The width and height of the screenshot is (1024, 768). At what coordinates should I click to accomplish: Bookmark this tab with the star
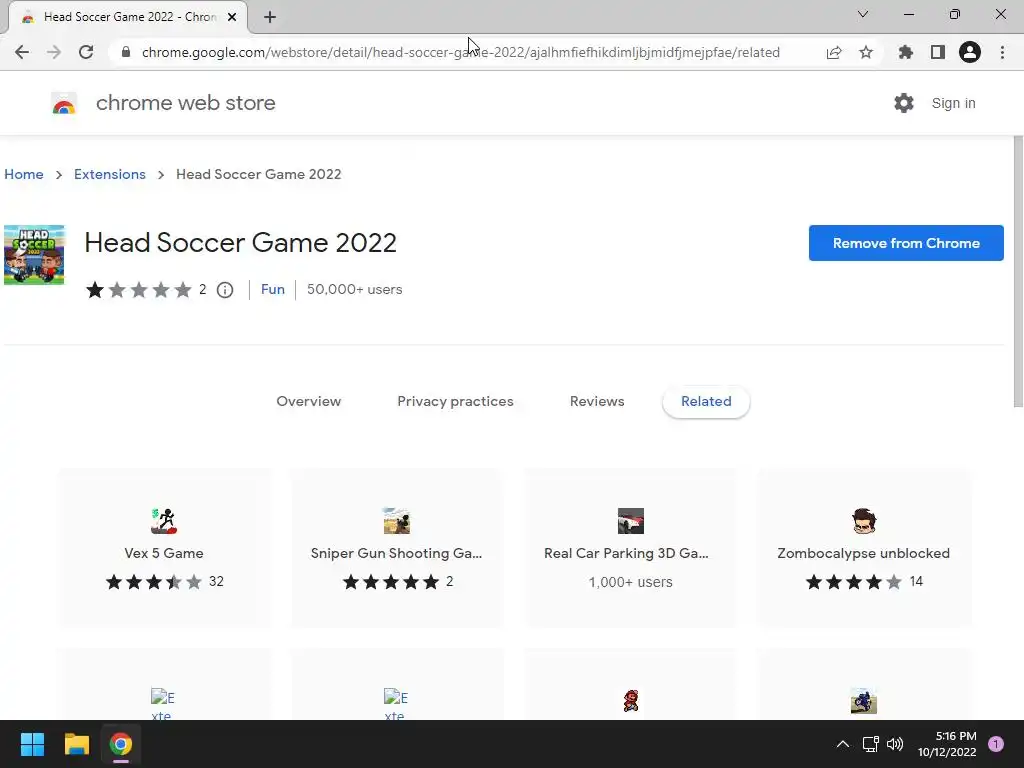coord(866,52)
